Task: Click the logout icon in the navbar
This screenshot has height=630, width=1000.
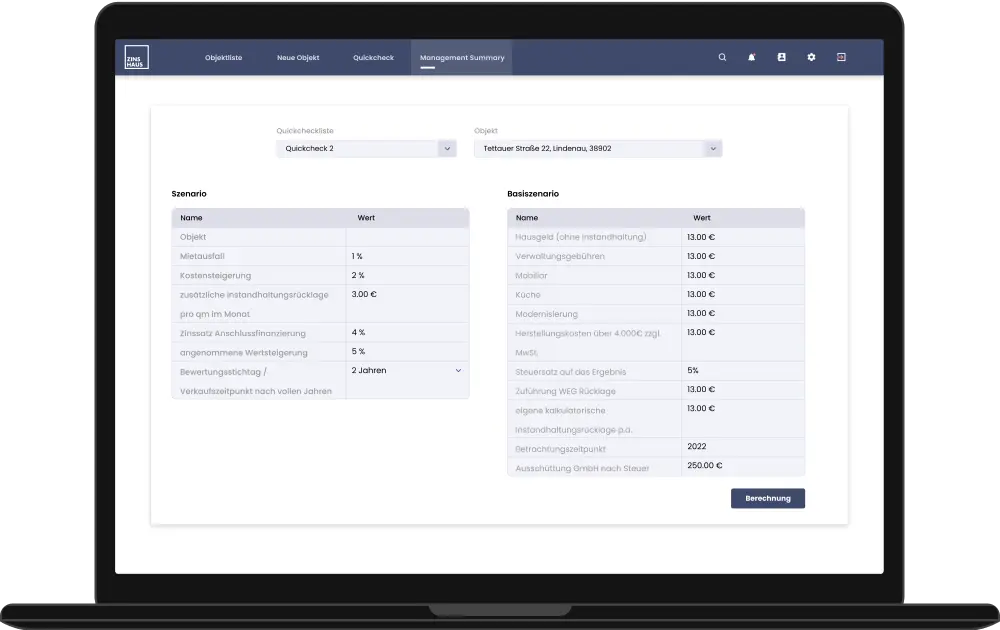Action: pos(841,57)
